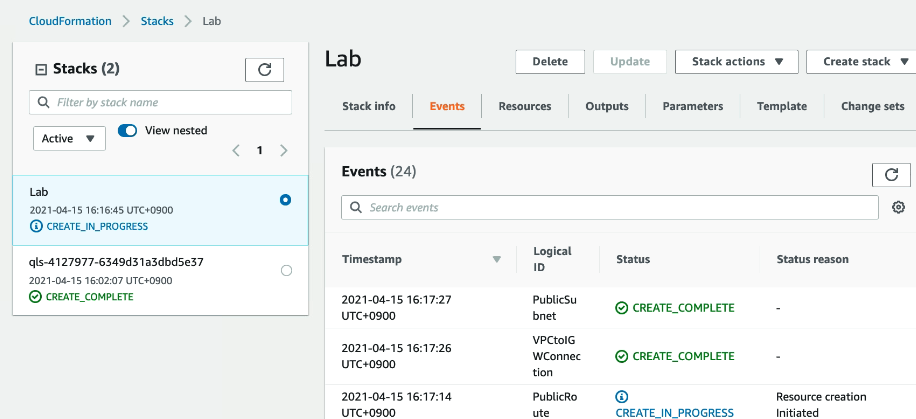Click the Update button
The height and width of the screenshot is (419, 916).
click(x=630, y=61)
